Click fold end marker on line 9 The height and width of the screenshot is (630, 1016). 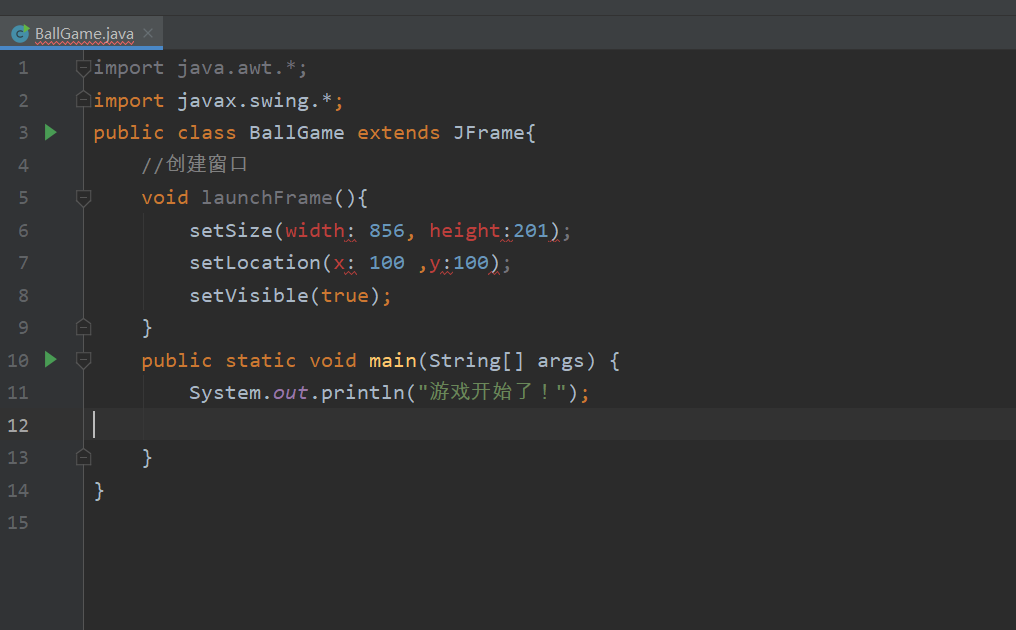(x=83, y=327)
